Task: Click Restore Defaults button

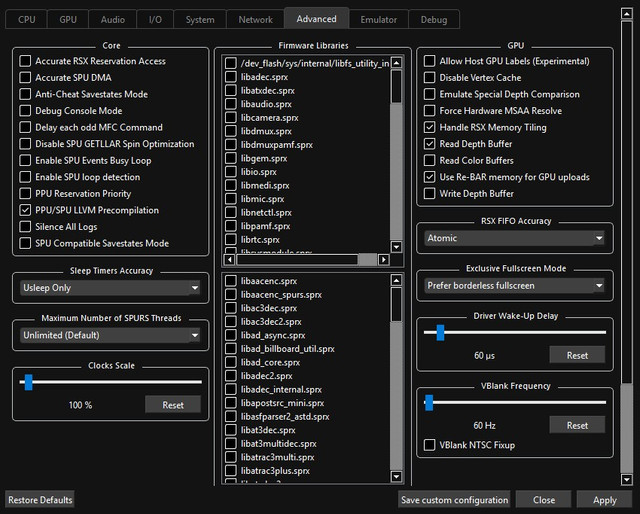Action: tap(40, 500)
